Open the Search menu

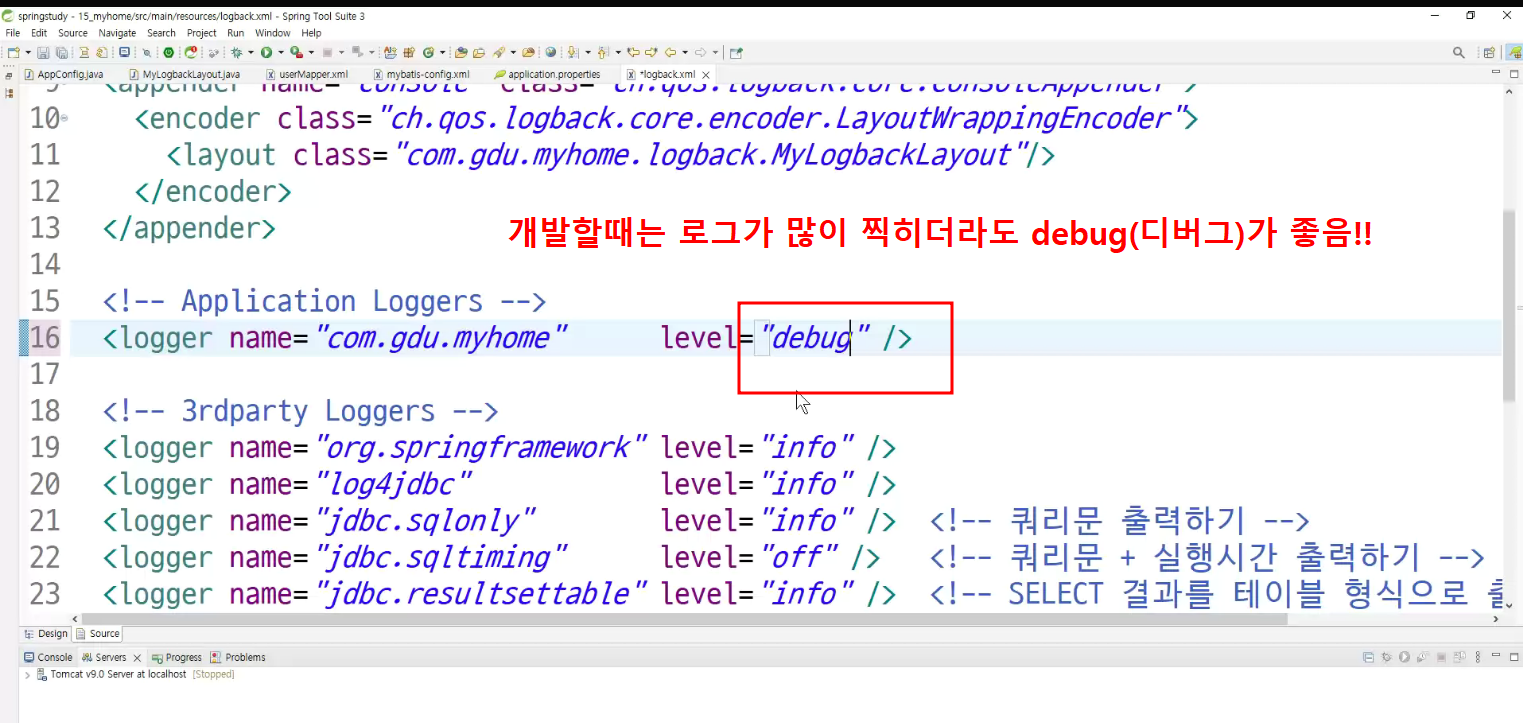click(161, 33)
